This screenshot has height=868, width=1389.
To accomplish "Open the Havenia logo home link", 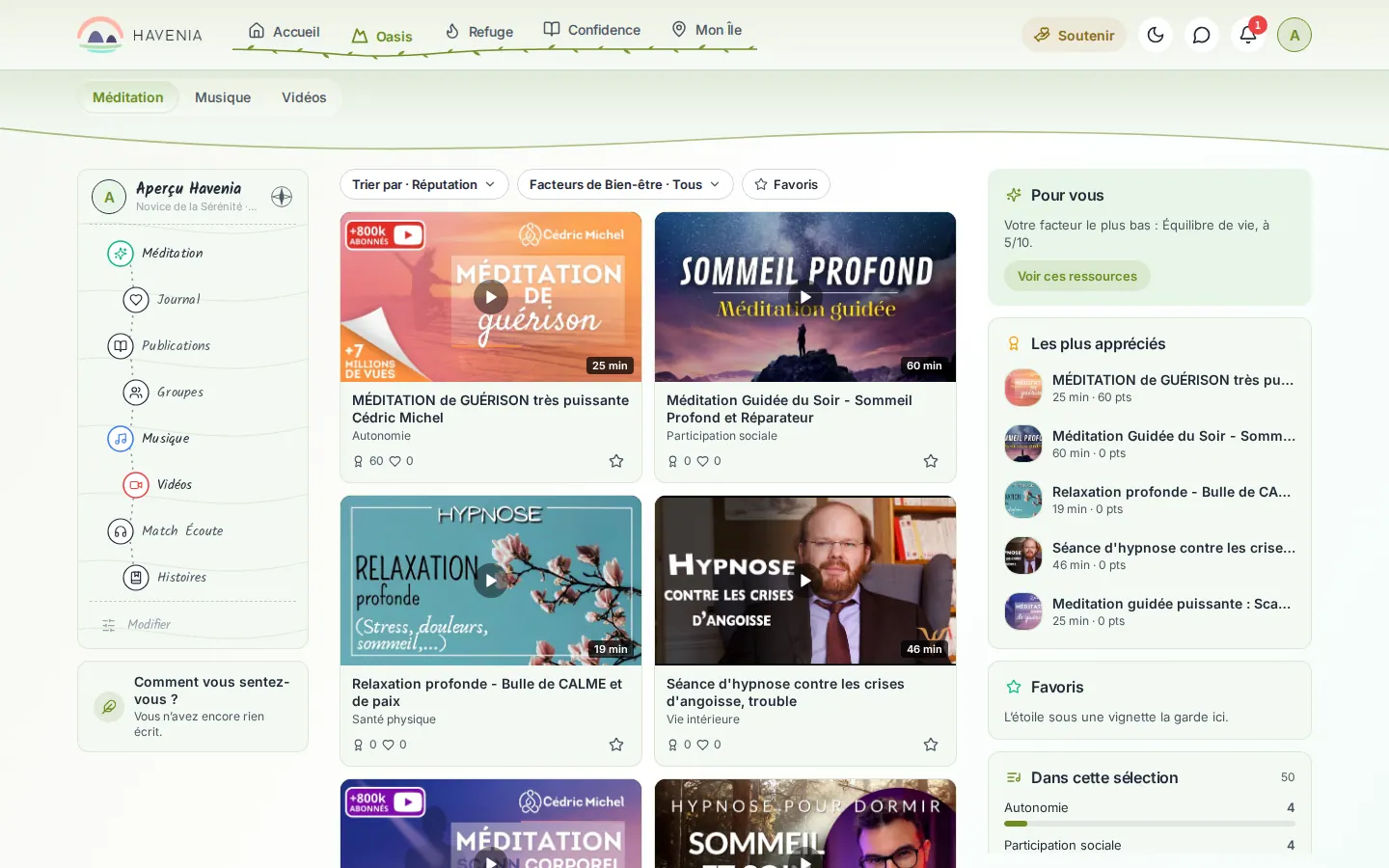I will pos(140,35).
